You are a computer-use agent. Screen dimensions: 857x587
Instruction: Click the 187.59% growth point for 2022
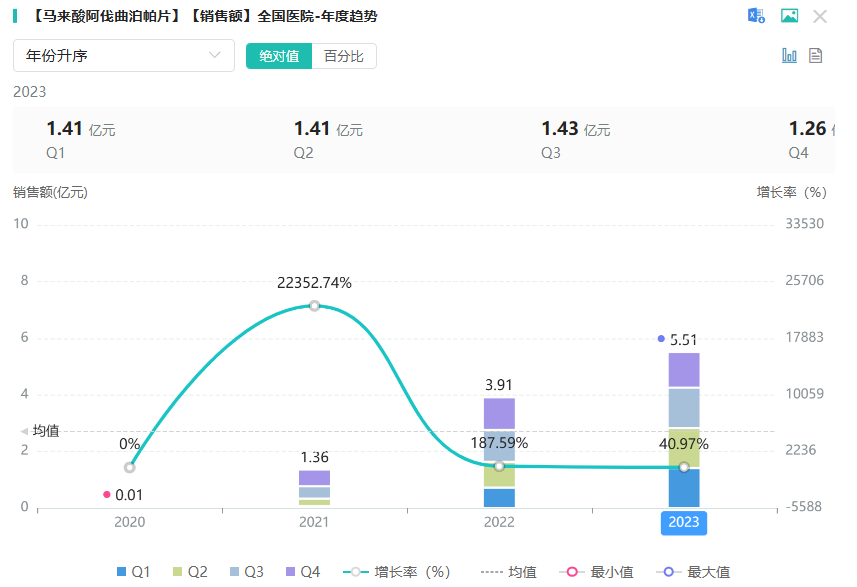[x=499, y=466]
